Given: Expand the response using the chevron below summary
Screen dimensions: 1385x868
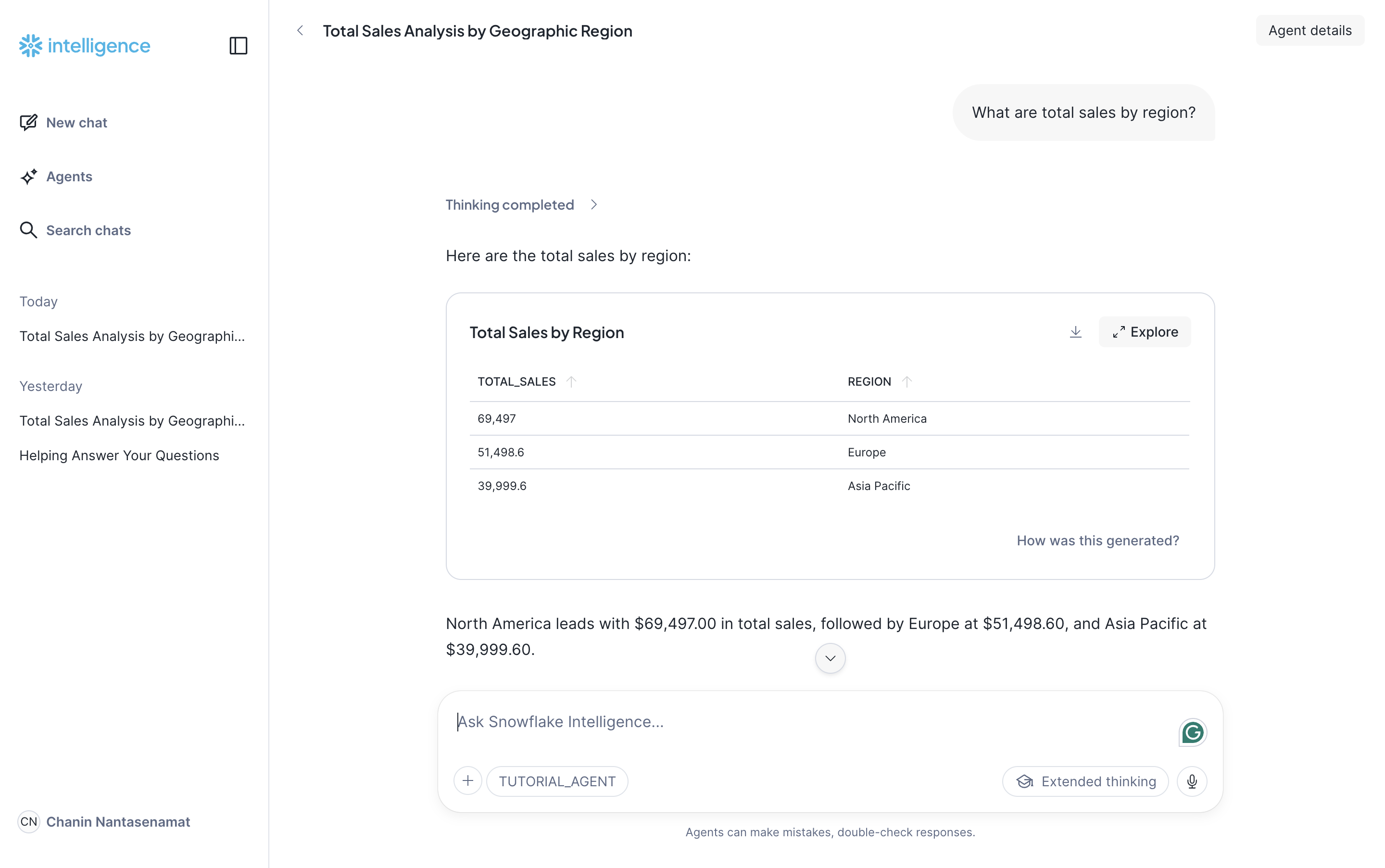Looking at the screenshot, I should pyautogui.click(x=830, y=658).
